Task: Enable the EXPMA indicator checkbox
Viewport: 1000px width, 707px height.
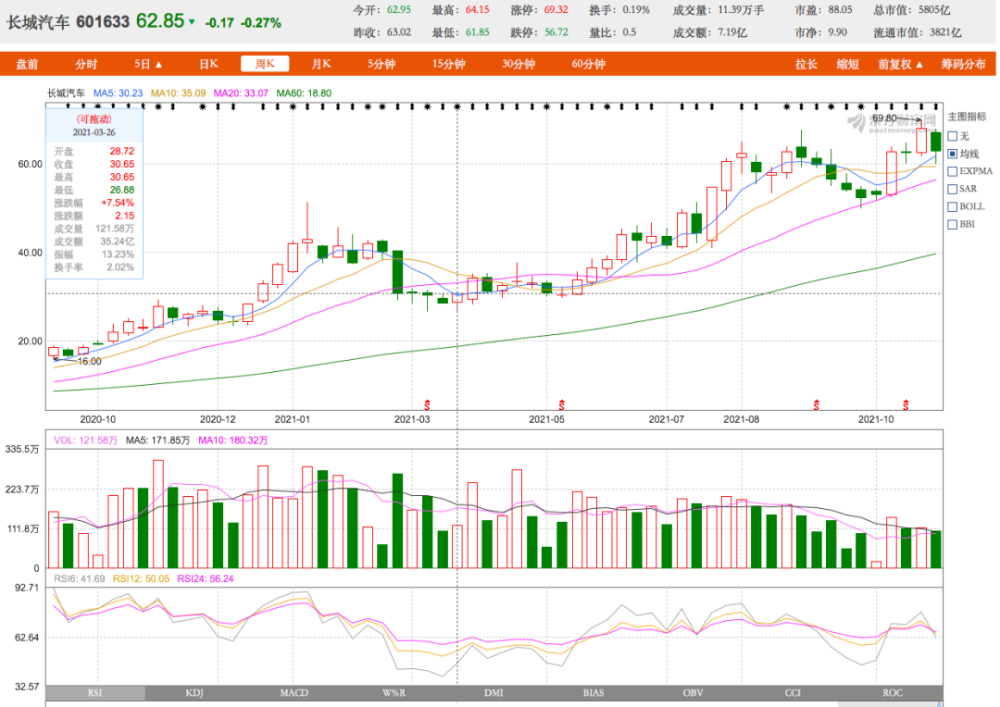Action: [x=953, y=171]
